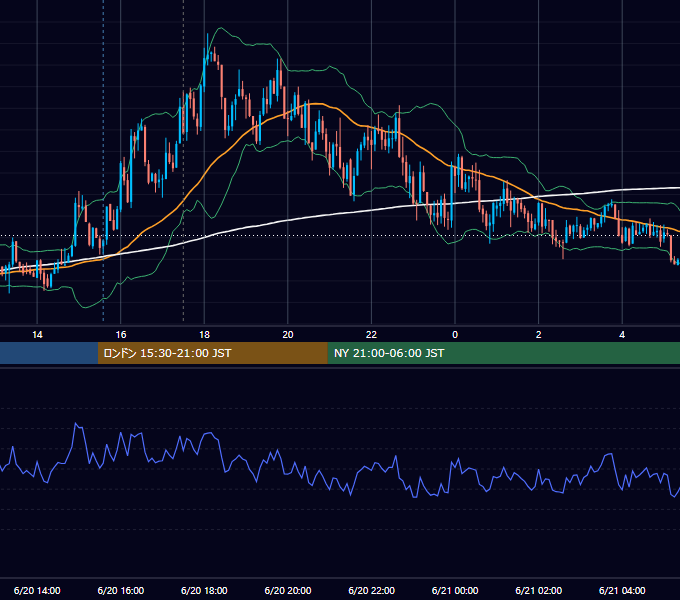
Task: Click the 14 label on the time axis
Action: [x=37, y=335]
